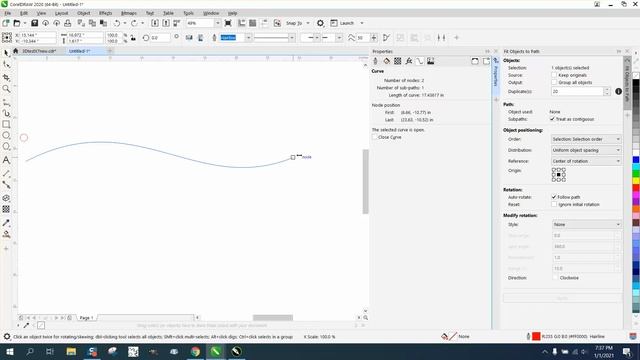Image resolution: width=640 pixels, height=360 pixels.
Task: Toggle the full-screen preview icon
Action: pyautogui.click(x=228, y=23)
